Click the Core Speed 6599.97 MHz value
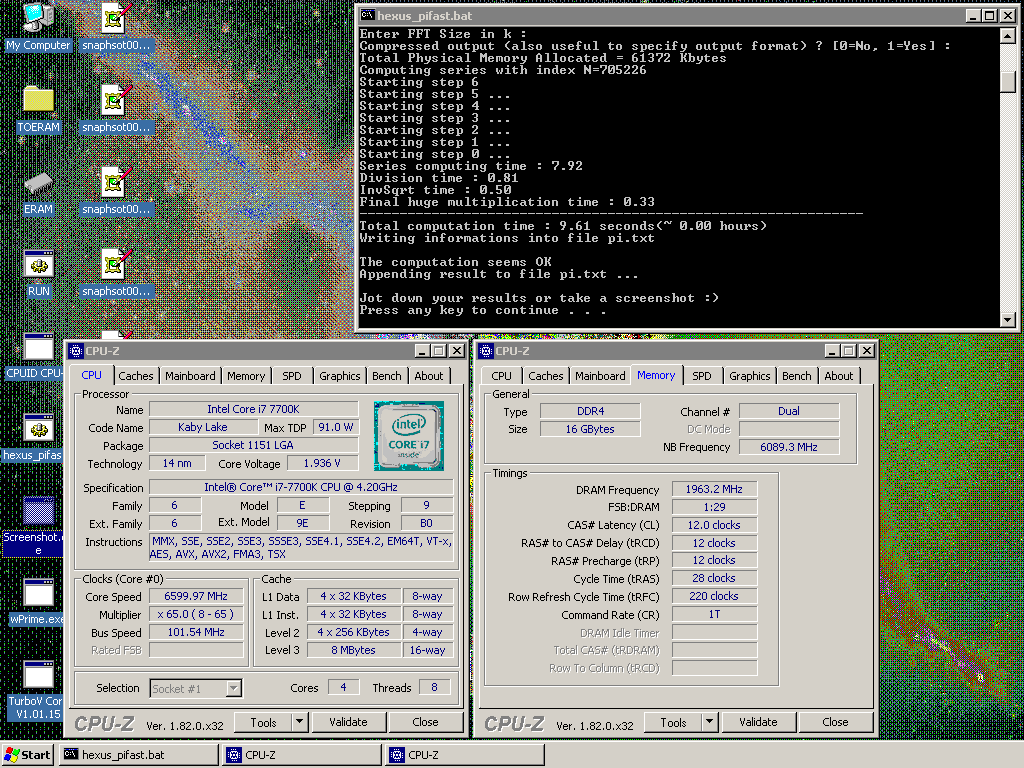 tap(196, 596)
